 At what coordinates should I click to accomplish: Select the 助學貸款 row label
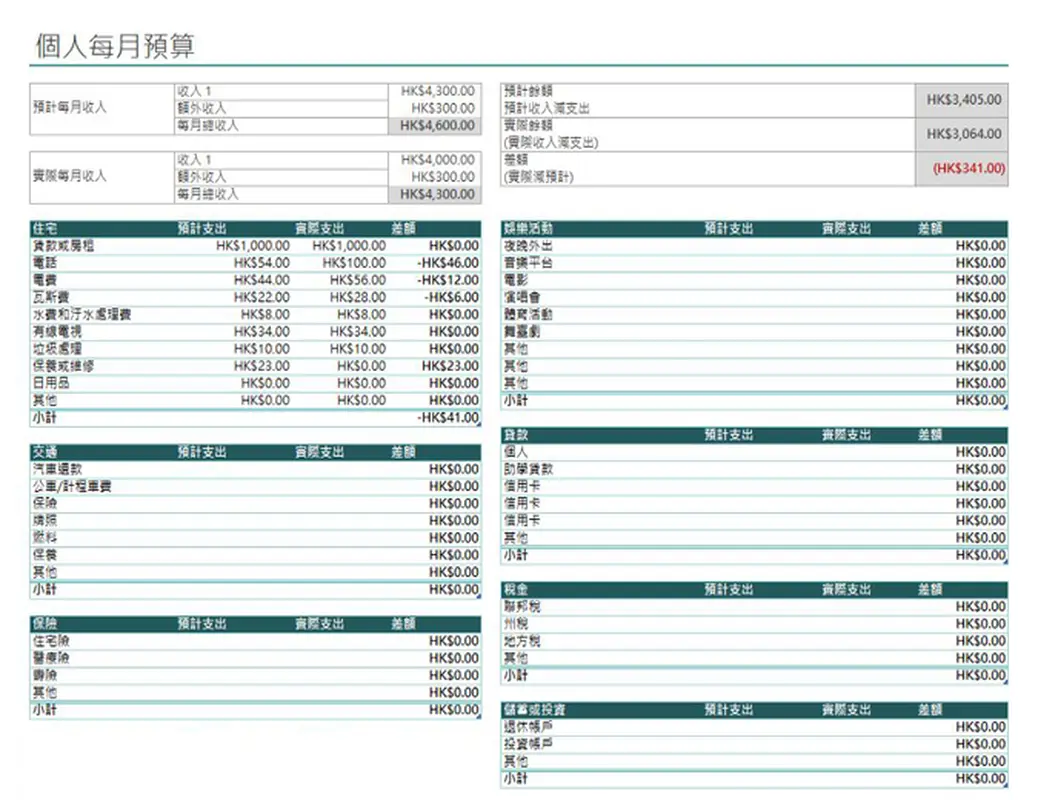[528, 470]
